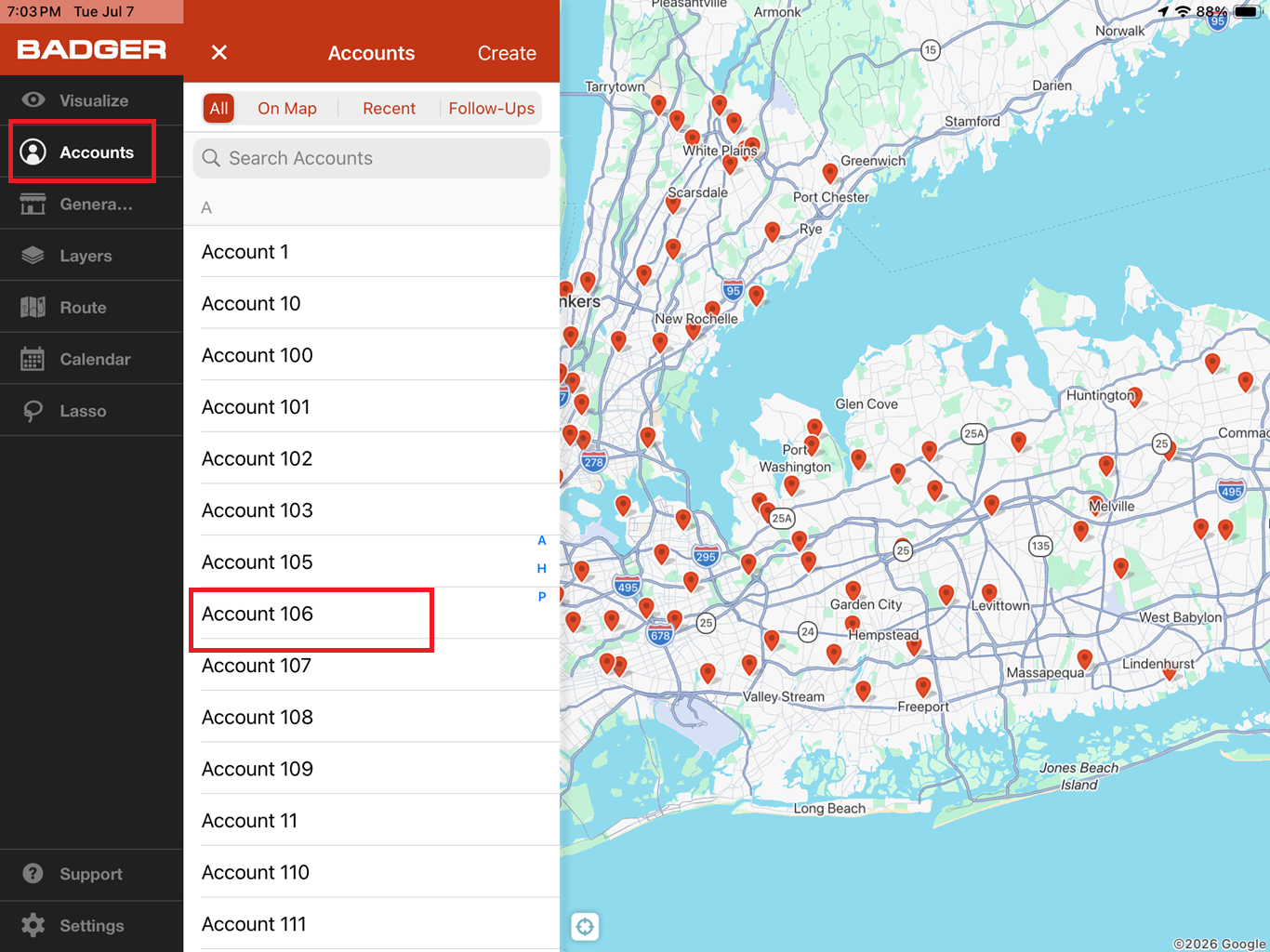Open Account 105

coord(372,562)
